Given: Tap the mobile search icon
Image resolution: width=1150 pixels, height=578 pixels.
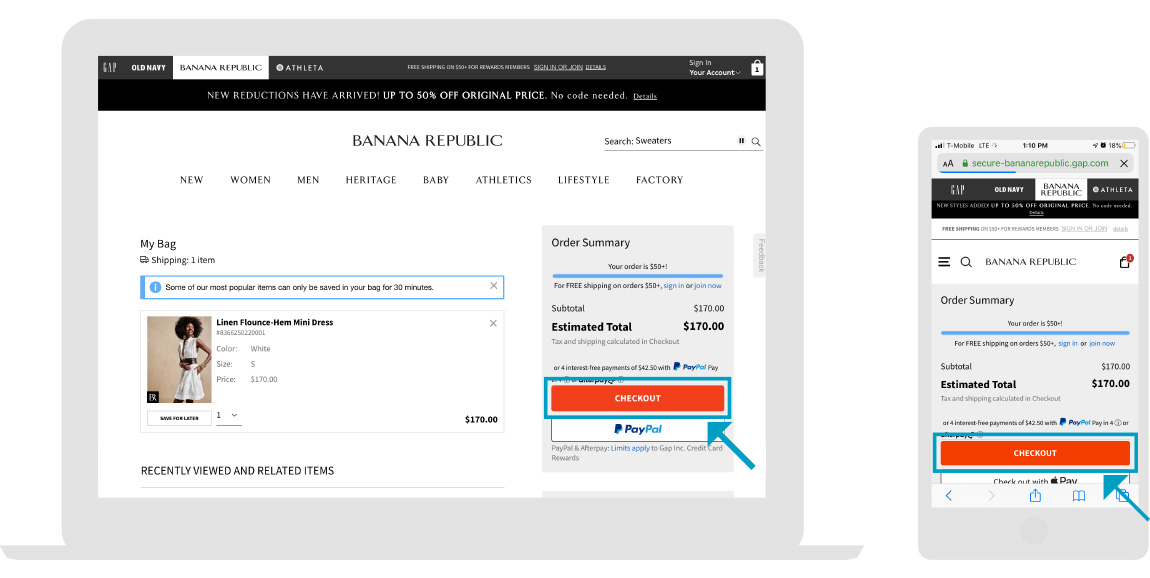Looking at the screenshot, I should pyautogui.click(x=966, y=262).
